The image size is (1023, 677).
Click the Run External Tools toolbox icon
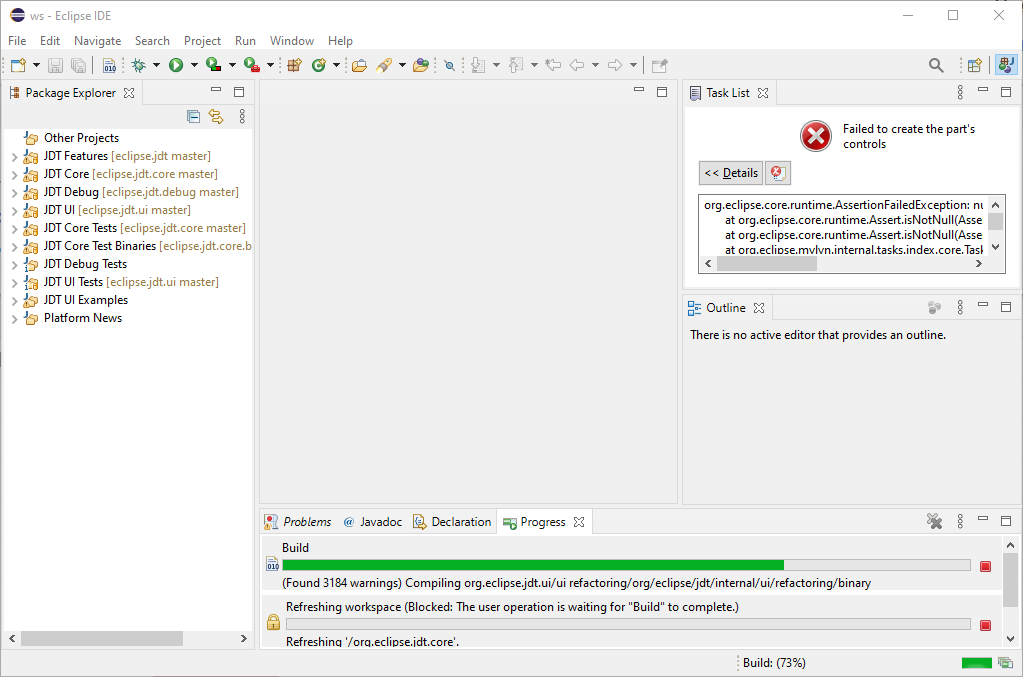click(252, 65)
